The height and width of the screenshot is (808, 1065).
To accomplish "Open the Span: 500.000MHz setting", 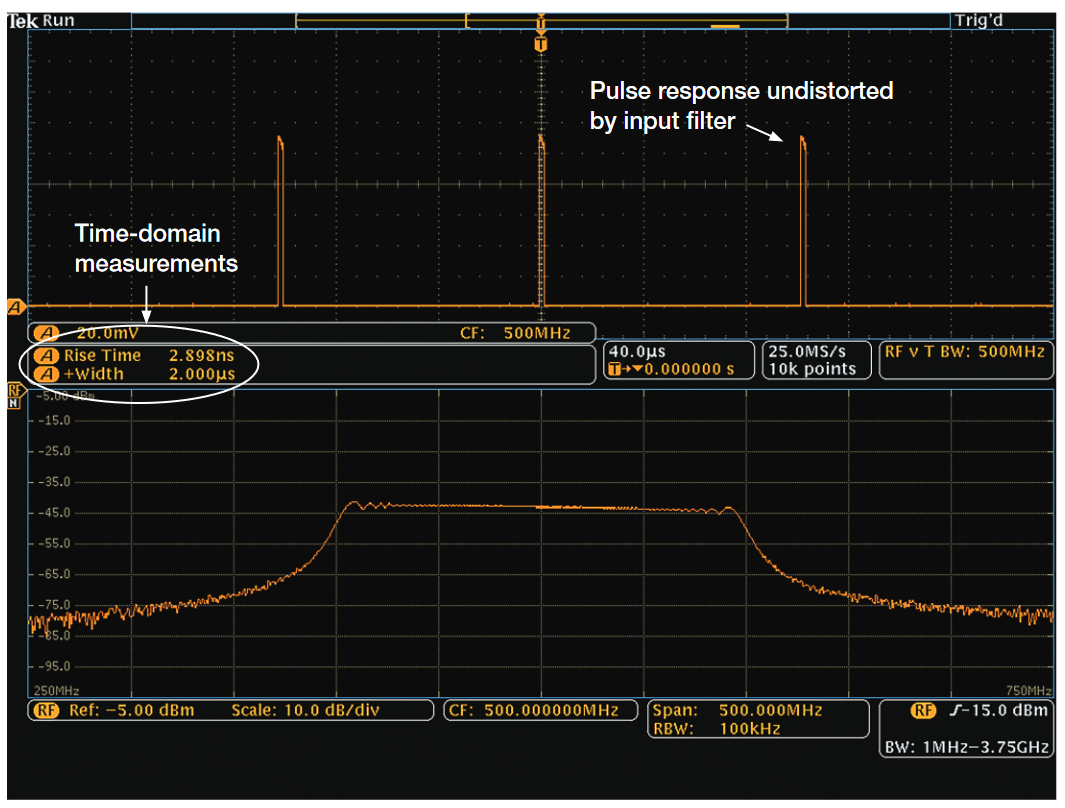I will pos(740,711).
